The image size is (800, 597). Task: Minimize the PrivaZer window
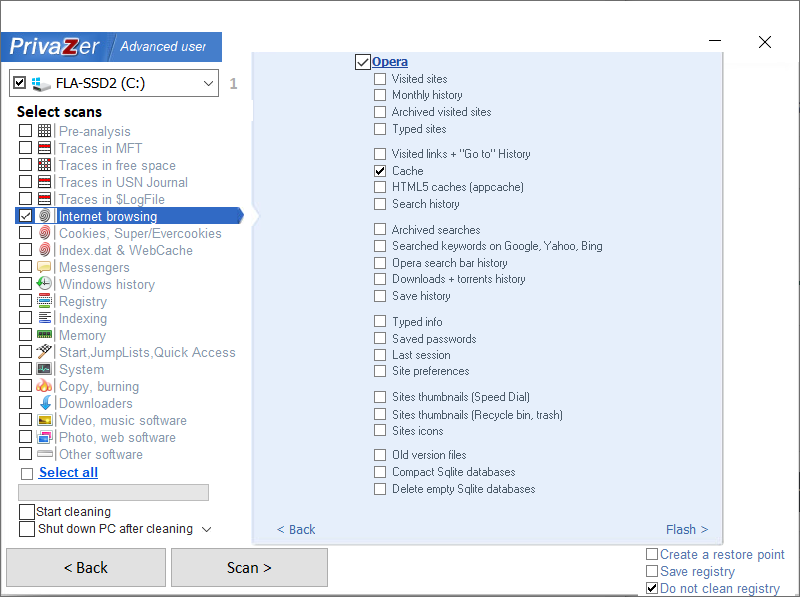pos(715,41)
